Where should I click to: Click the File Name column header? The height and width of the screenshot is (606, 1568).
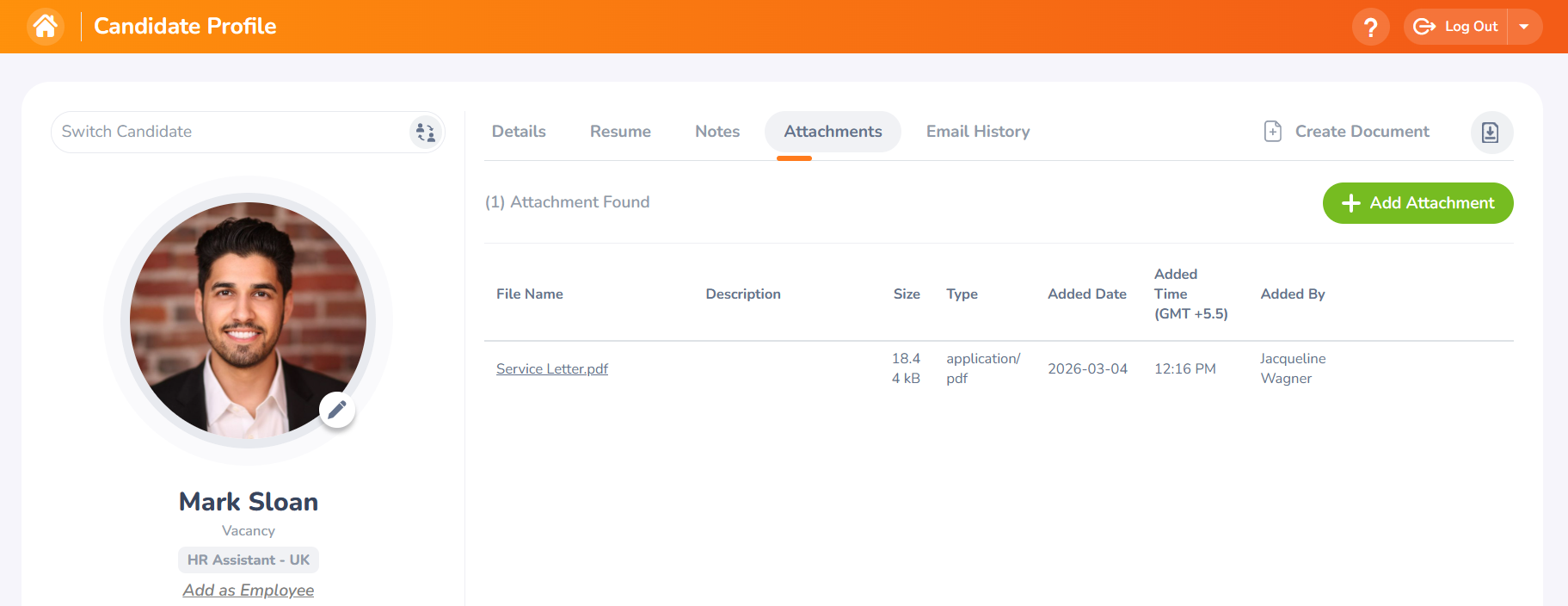tap(530, 294)
